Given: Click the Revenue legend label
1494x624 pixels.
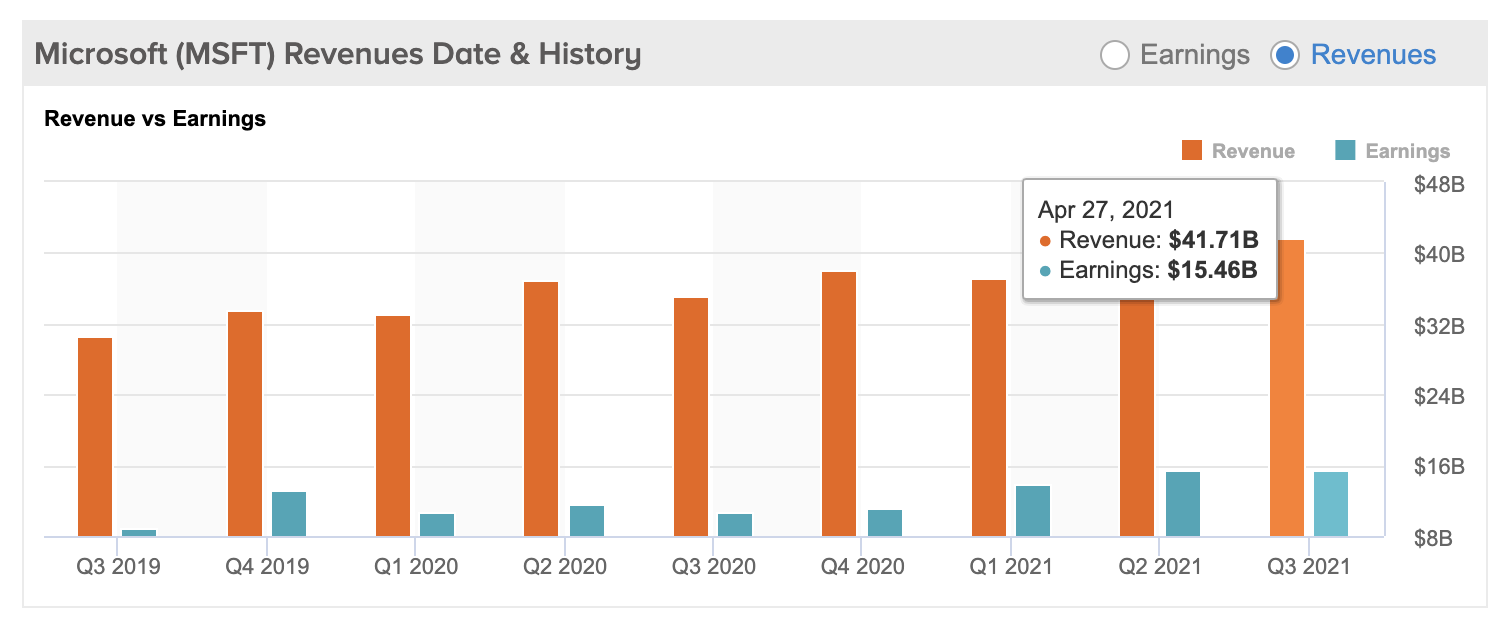Looking at the screenshot, I should point(1253,151).
